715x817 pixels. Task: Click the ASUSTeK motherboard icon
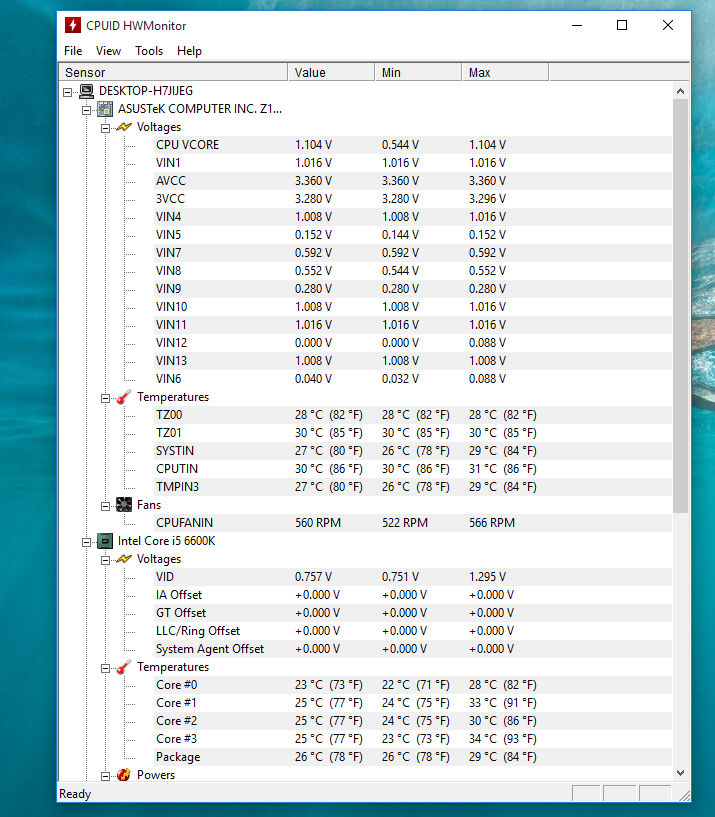[105, 109]
